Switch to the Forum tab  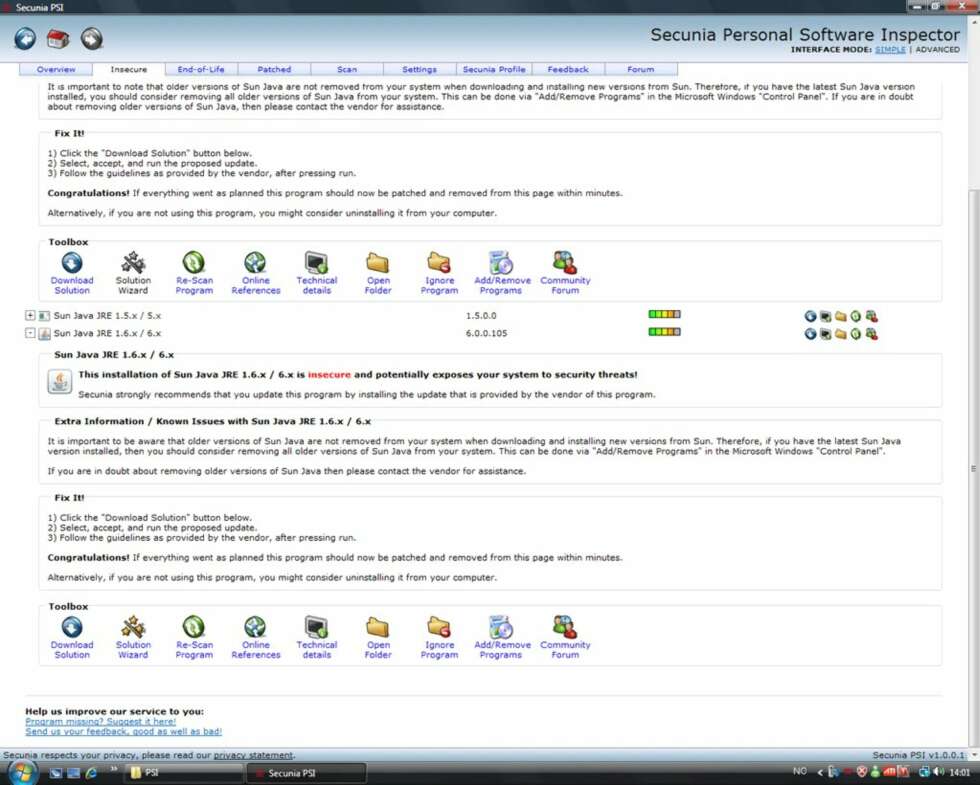click(x=641, y=69)
